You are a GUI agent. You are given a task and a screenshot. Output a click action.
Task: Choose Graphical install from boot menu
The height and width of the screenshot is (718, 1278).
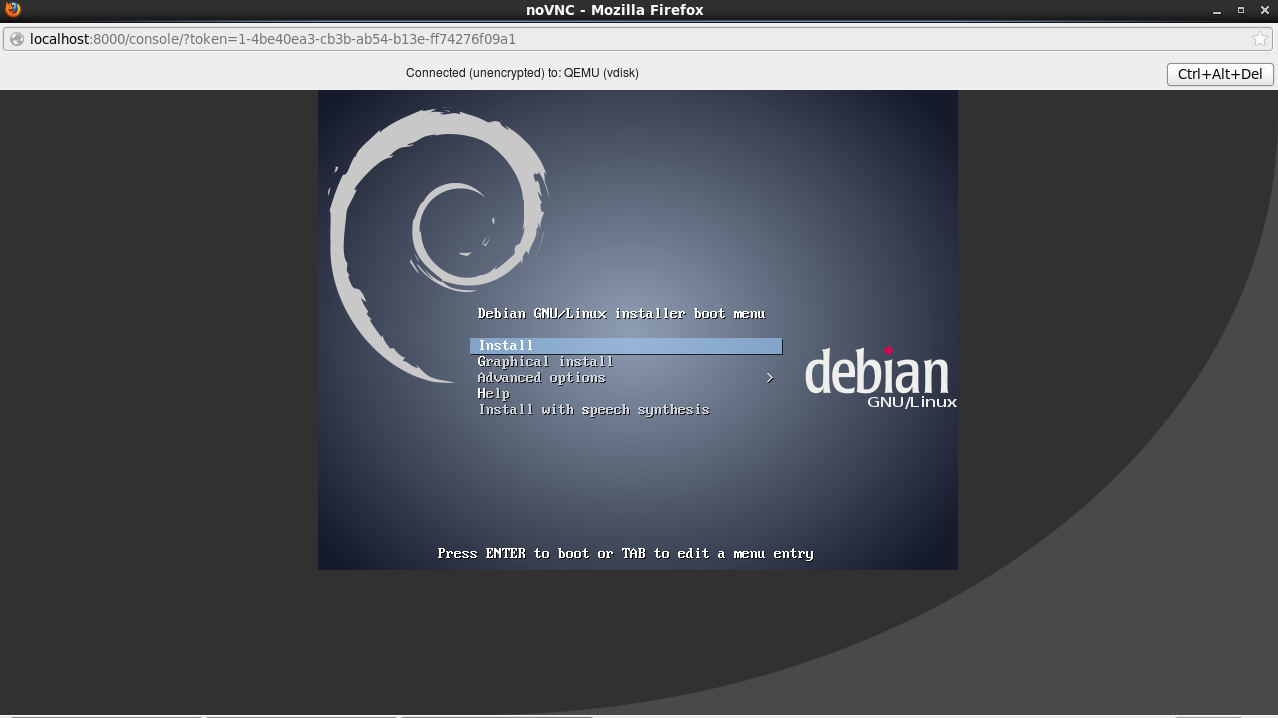tap(545, 362)
